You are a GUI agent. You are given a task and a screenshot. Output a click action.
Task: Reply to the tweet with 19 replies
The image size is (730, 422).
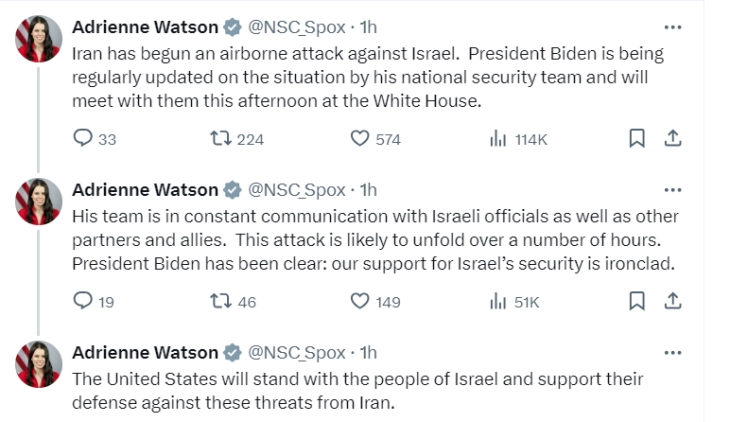[x=83, y=301]
